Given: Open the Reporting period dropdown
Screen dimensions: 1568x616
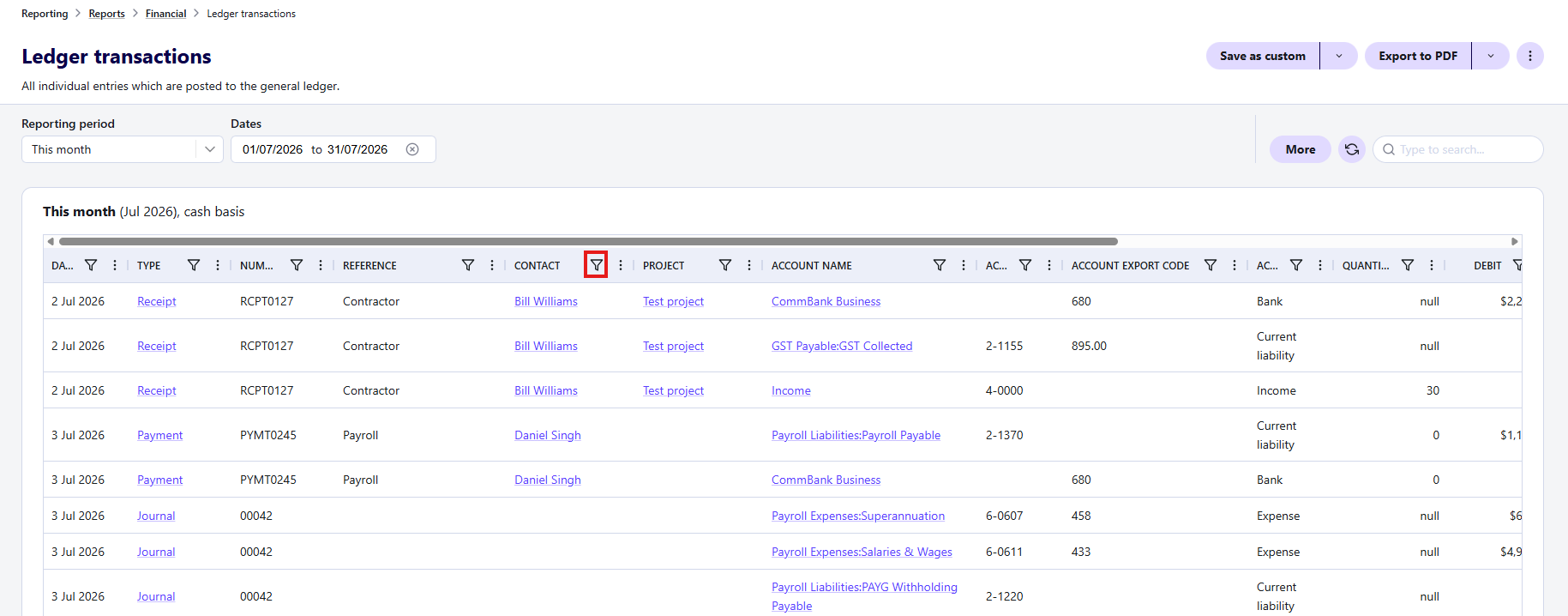Looking at the screenshot, I should pyautogui.click(x=123, y=149).
